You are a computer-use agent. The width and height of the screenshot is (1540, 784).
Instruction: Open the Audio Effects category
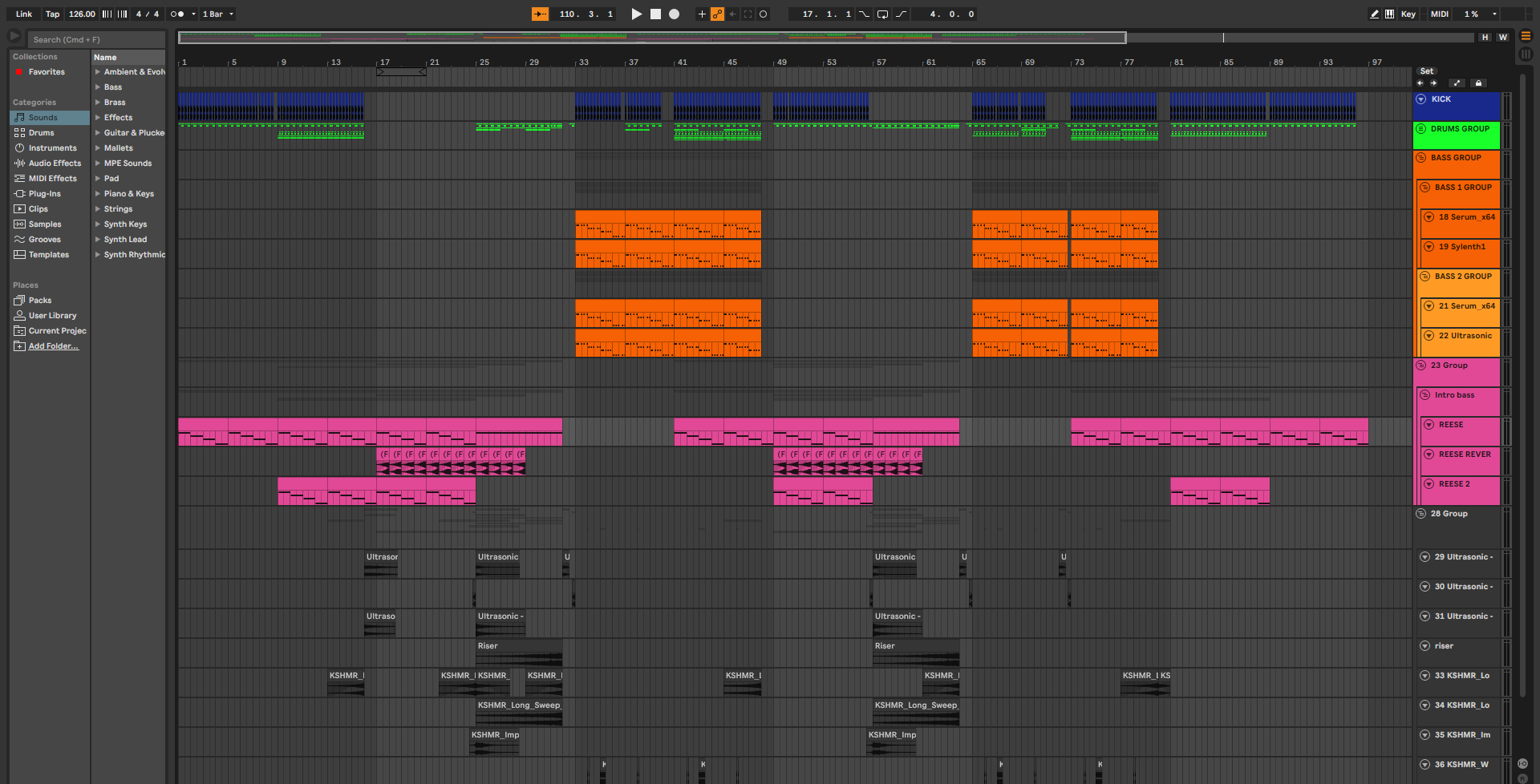point(50,164)
